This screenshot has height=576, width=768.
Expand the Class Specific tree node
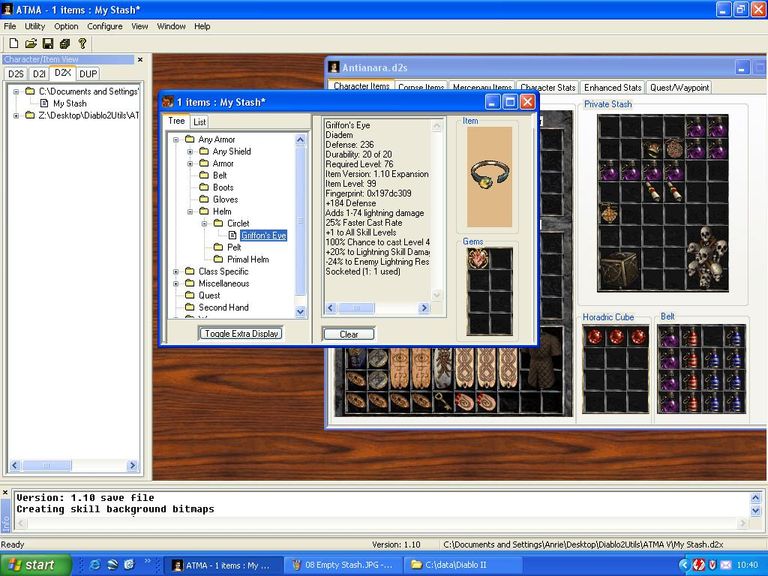click(x=176, y=271)
